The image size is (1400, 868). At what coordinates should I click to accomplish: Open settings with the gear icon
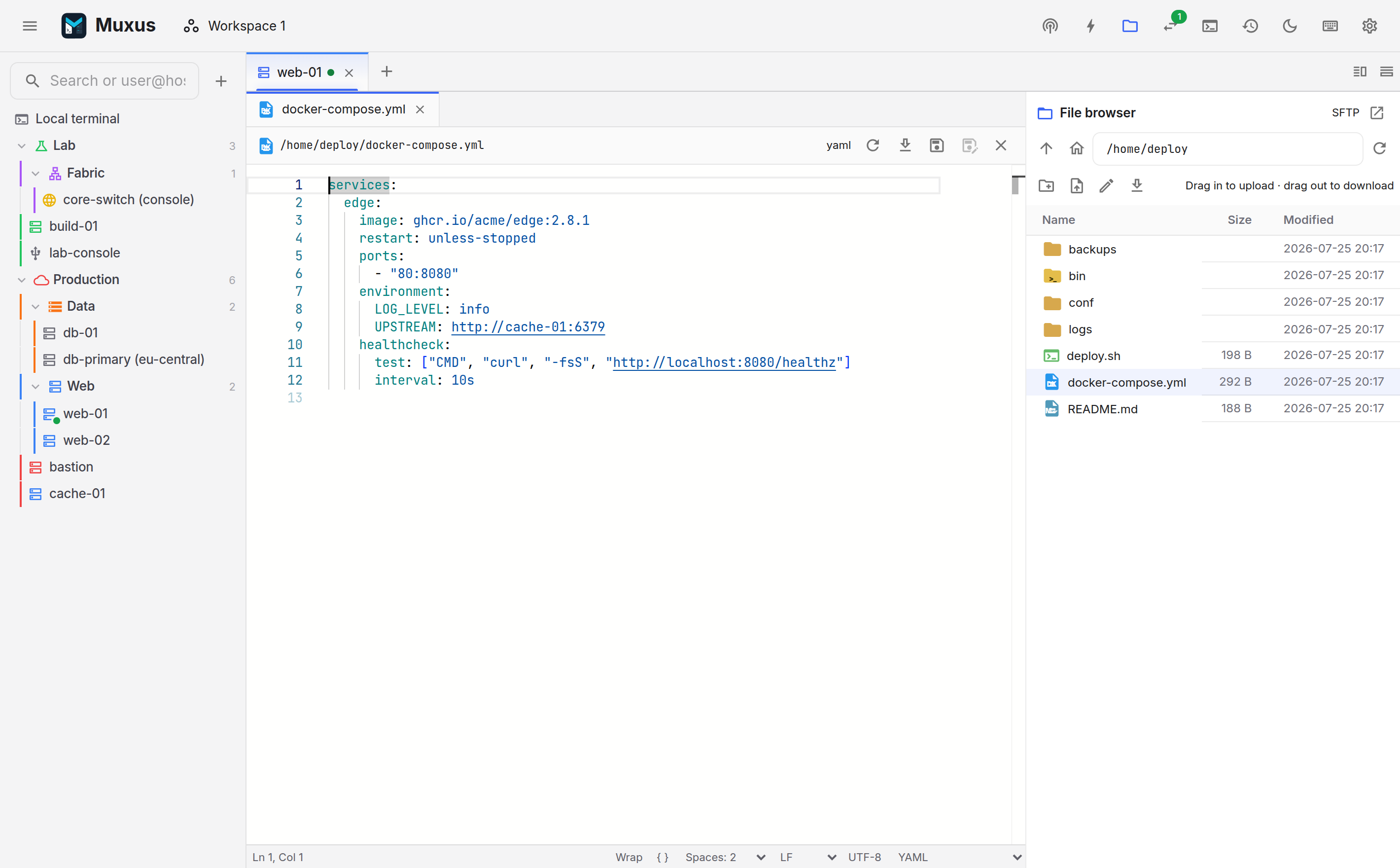(x=1369, y=26)
